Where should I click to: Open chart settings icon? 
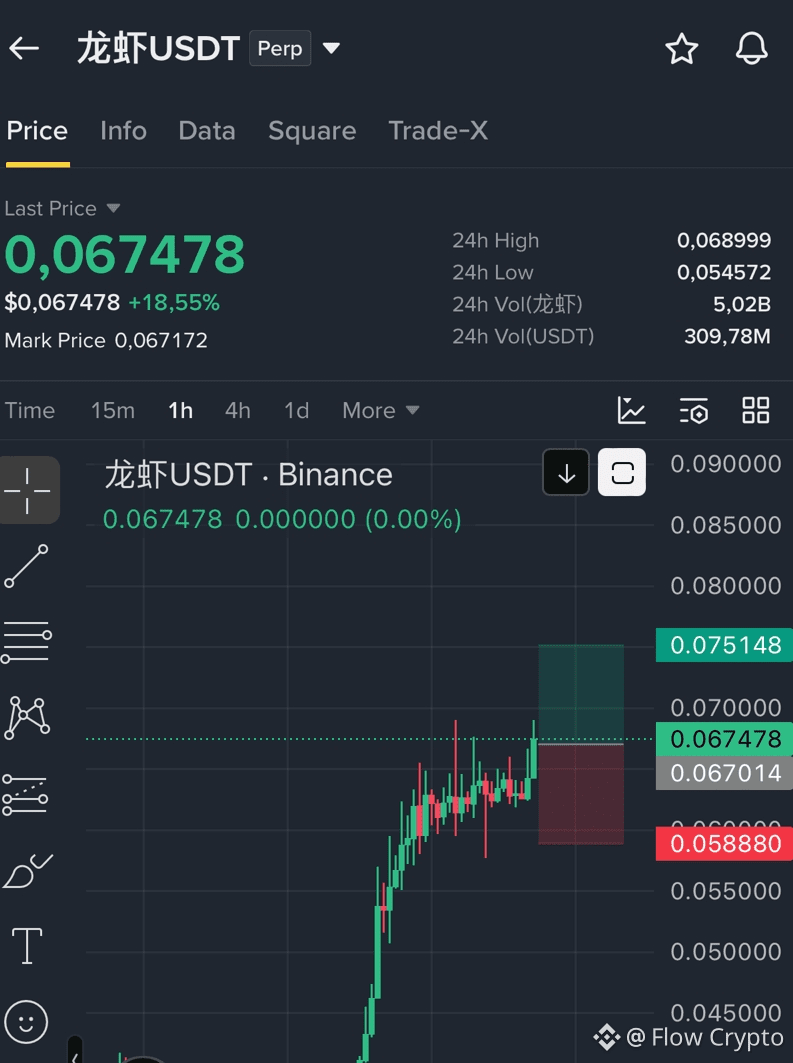click(x=693, y=410)
